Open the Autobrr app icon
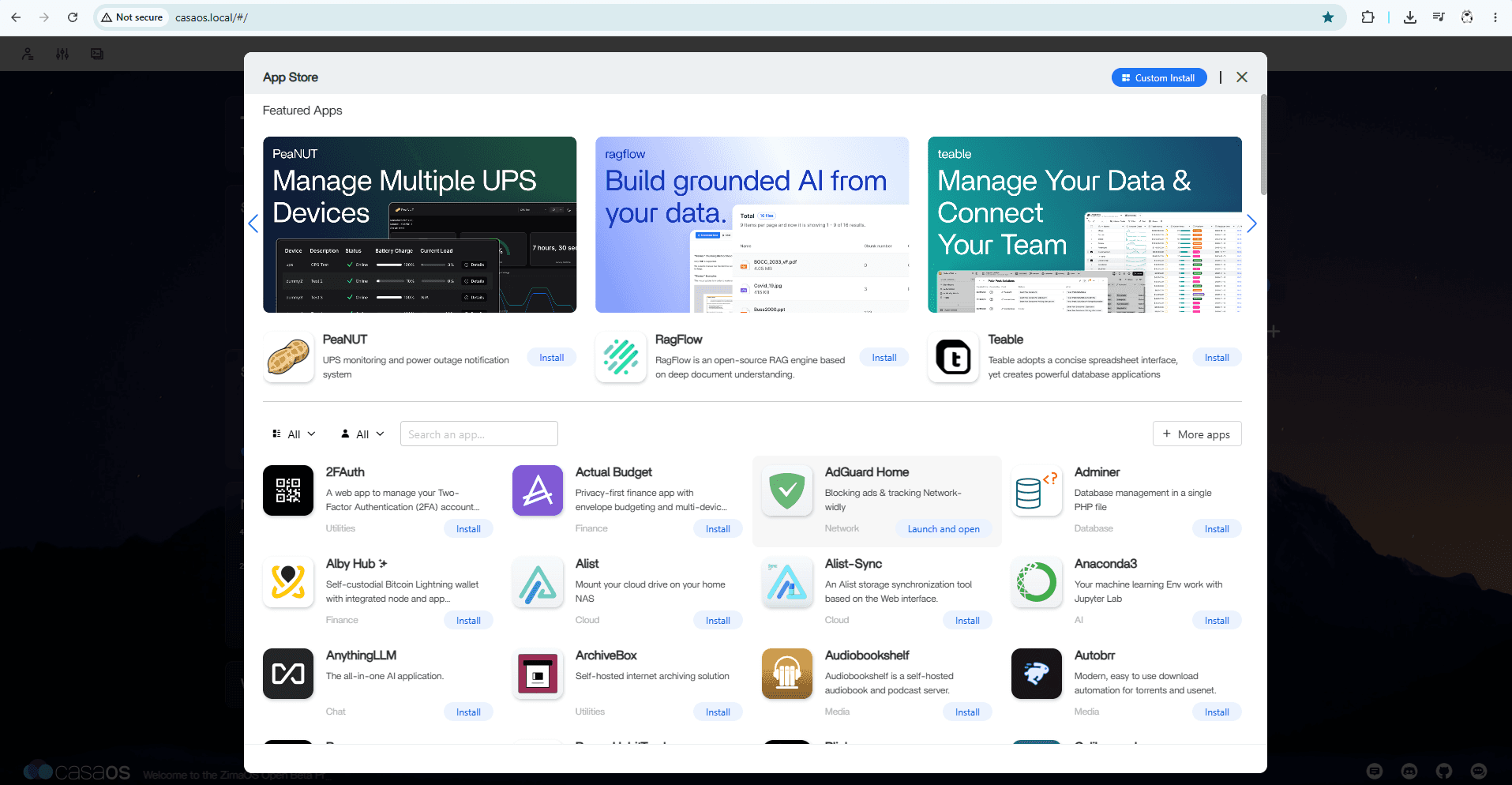 coord(1037,674)
